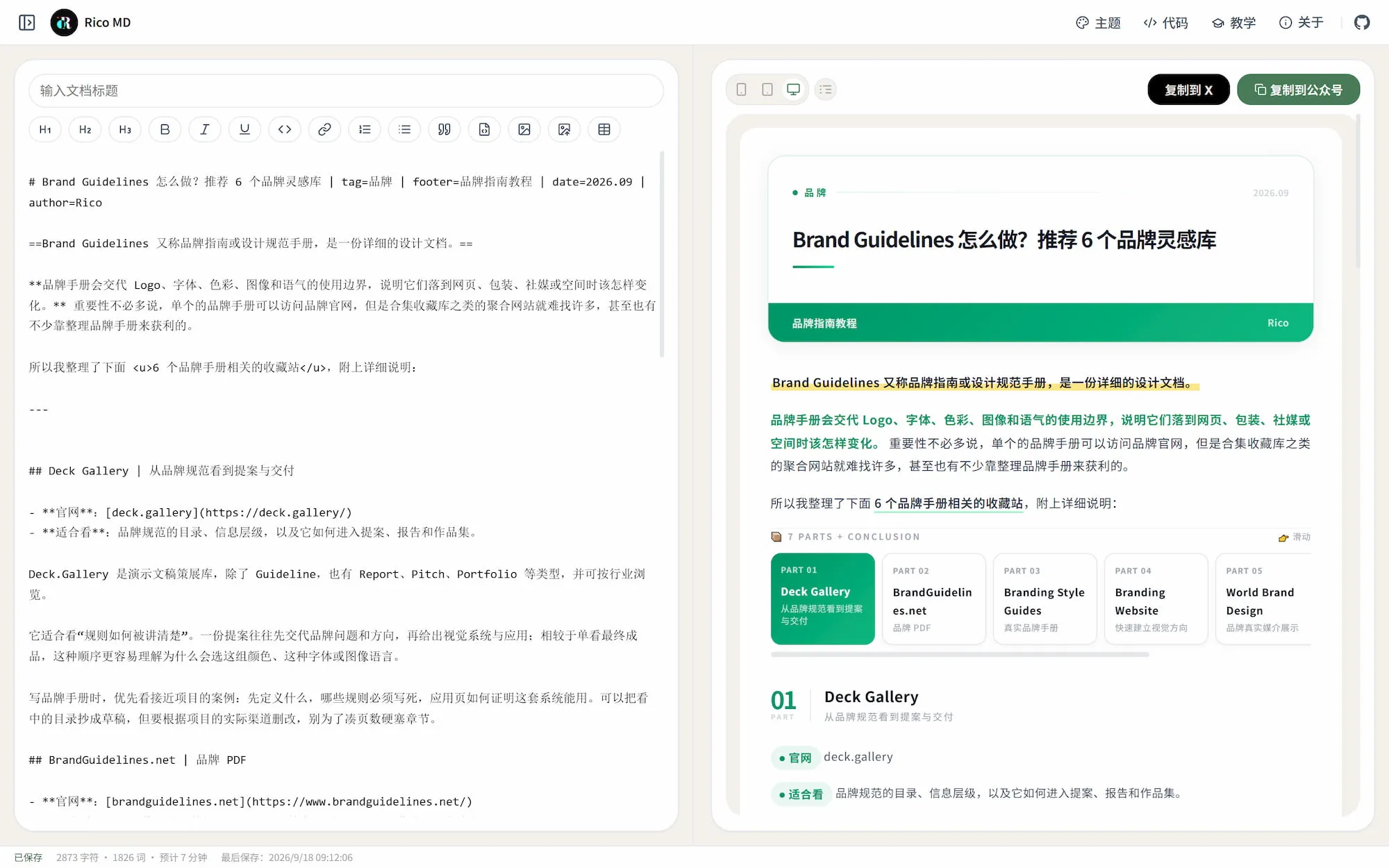This screenshot has width=1389, height=868.
Task: Switch preview to phone width
Action: 742,90
